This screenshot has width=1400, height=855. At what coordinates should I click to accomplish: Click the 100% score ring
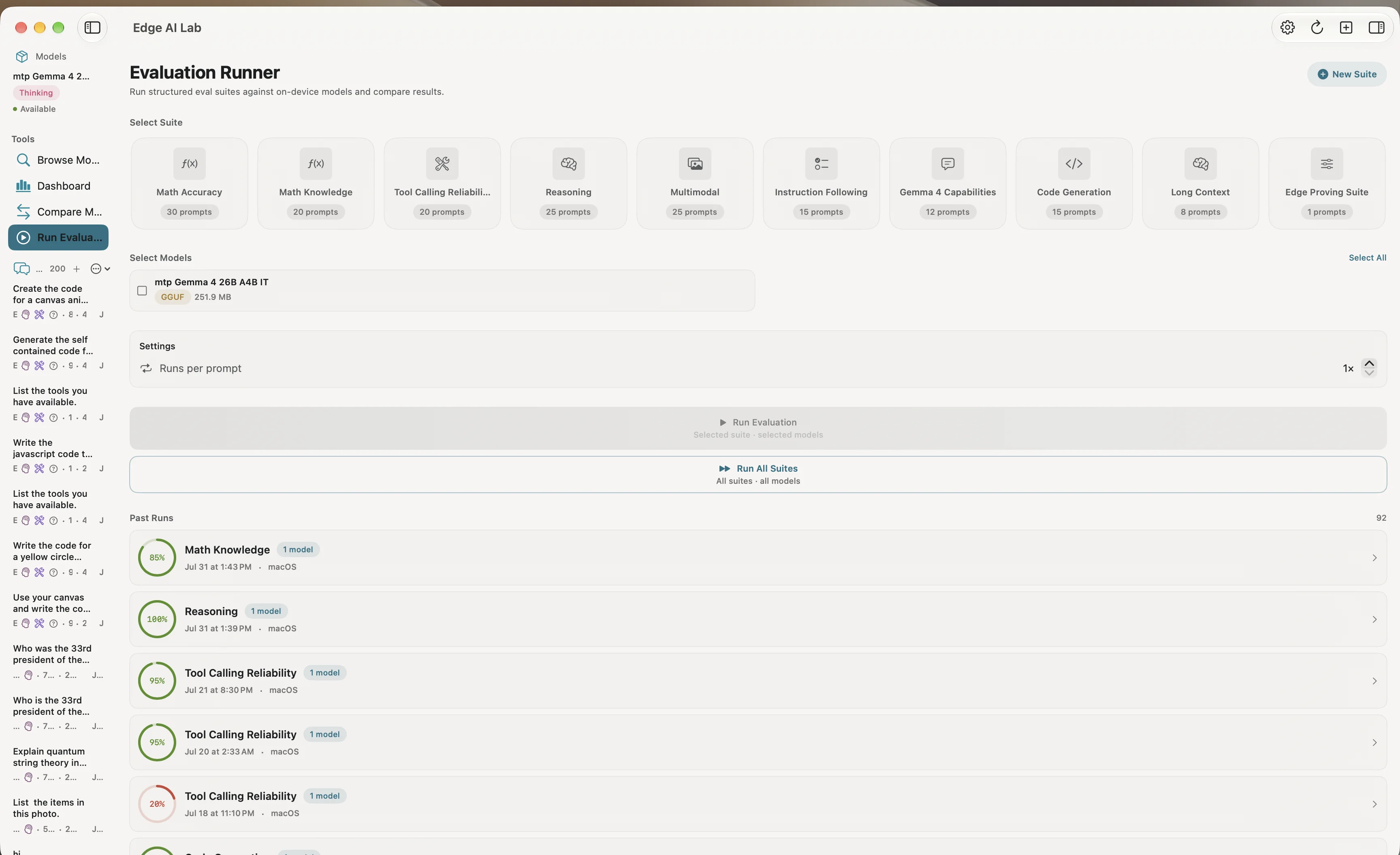157,619
